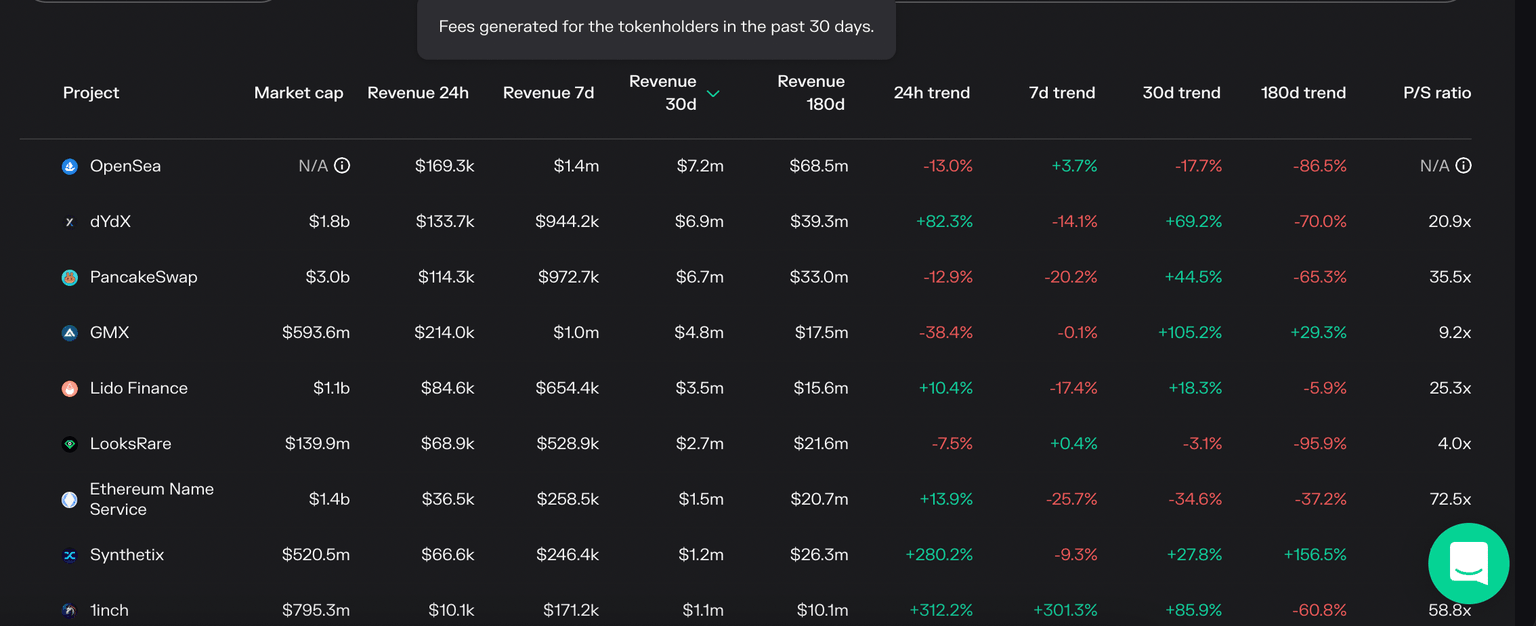Sort table by Market cap header
Viewport: 1536px width, 626px height.
click(298, 93)
